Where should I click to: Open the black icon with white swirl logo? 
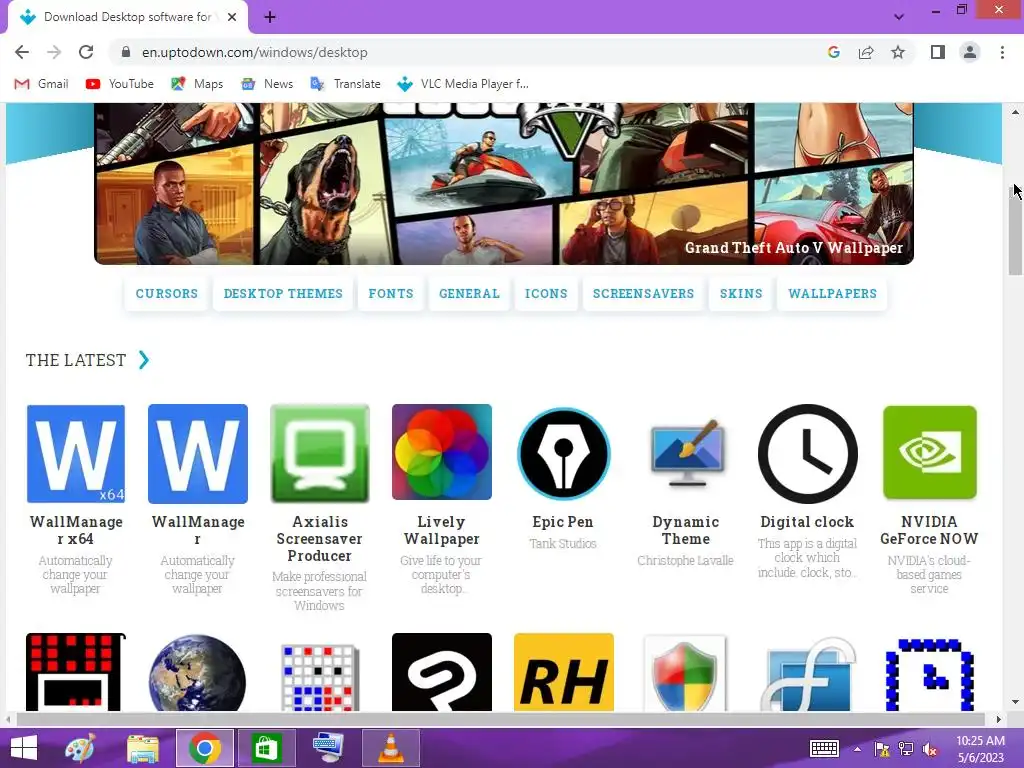442,672
